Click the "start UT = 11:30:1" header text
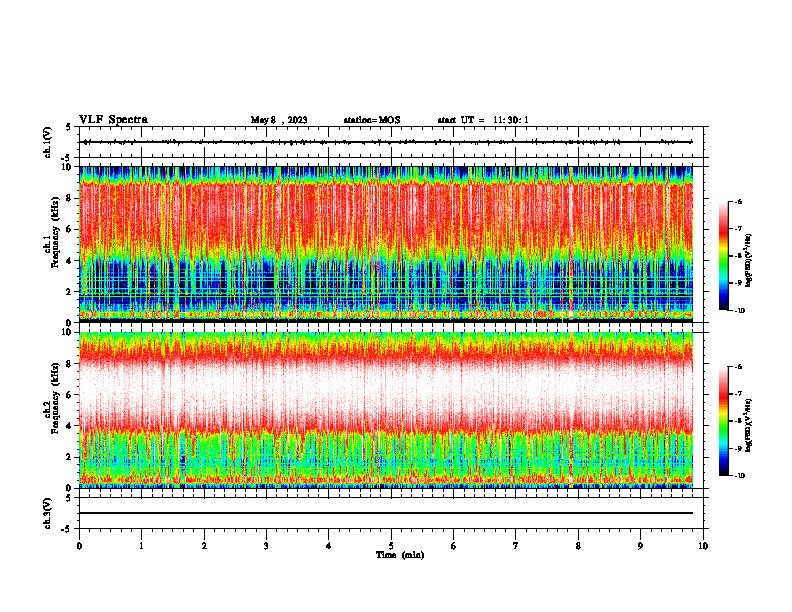This screenshot has width=792, height=612. click(x=483, y=120)
